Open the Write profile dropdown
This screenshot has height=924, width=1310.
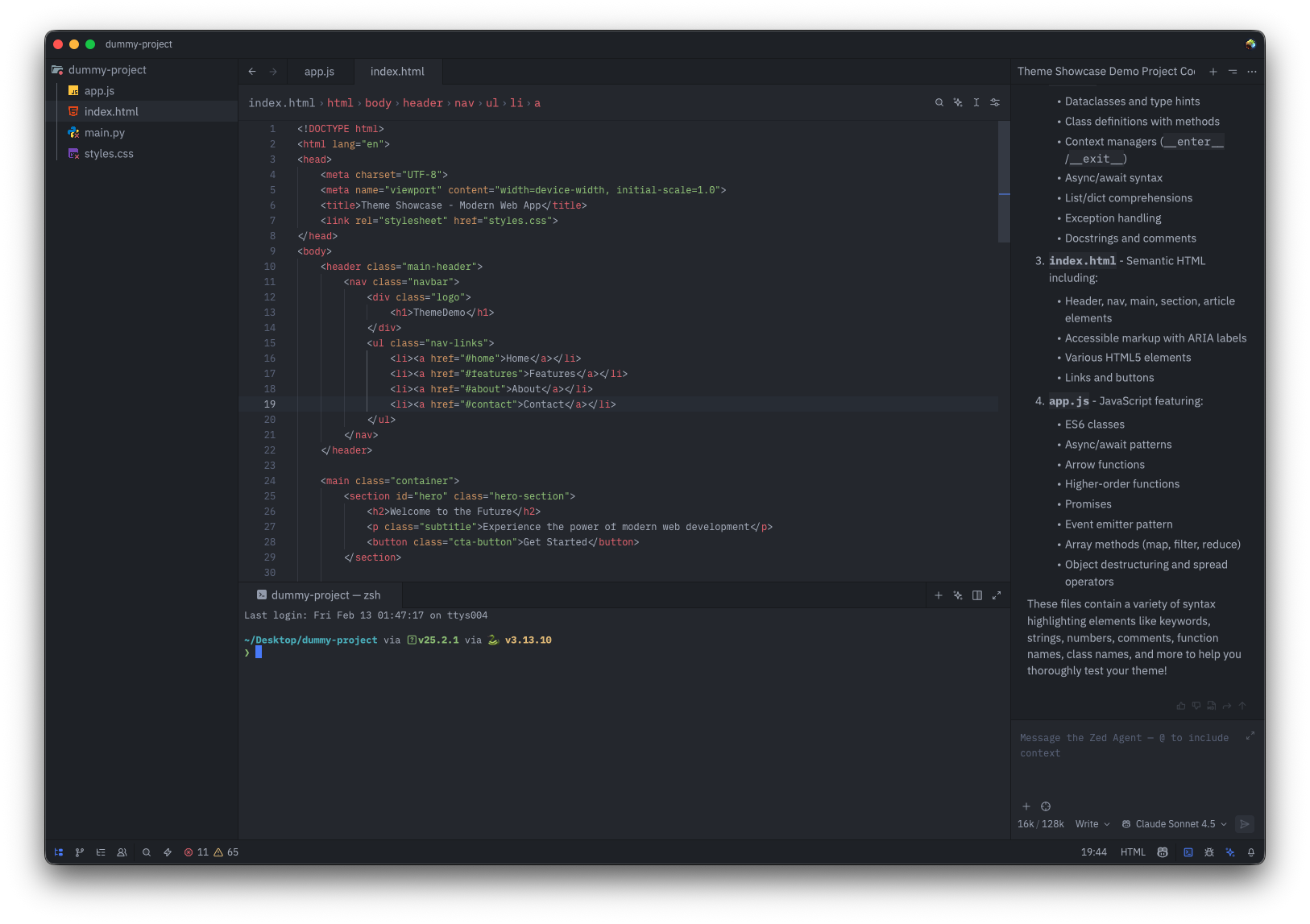tap(1092, 824)
